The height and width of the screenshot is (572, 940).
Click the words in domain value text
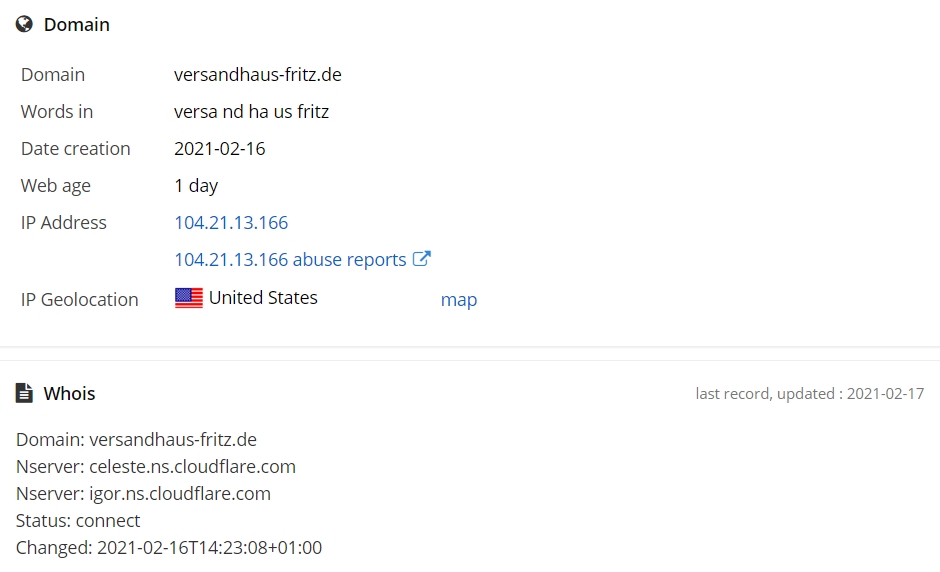[251, 112]
